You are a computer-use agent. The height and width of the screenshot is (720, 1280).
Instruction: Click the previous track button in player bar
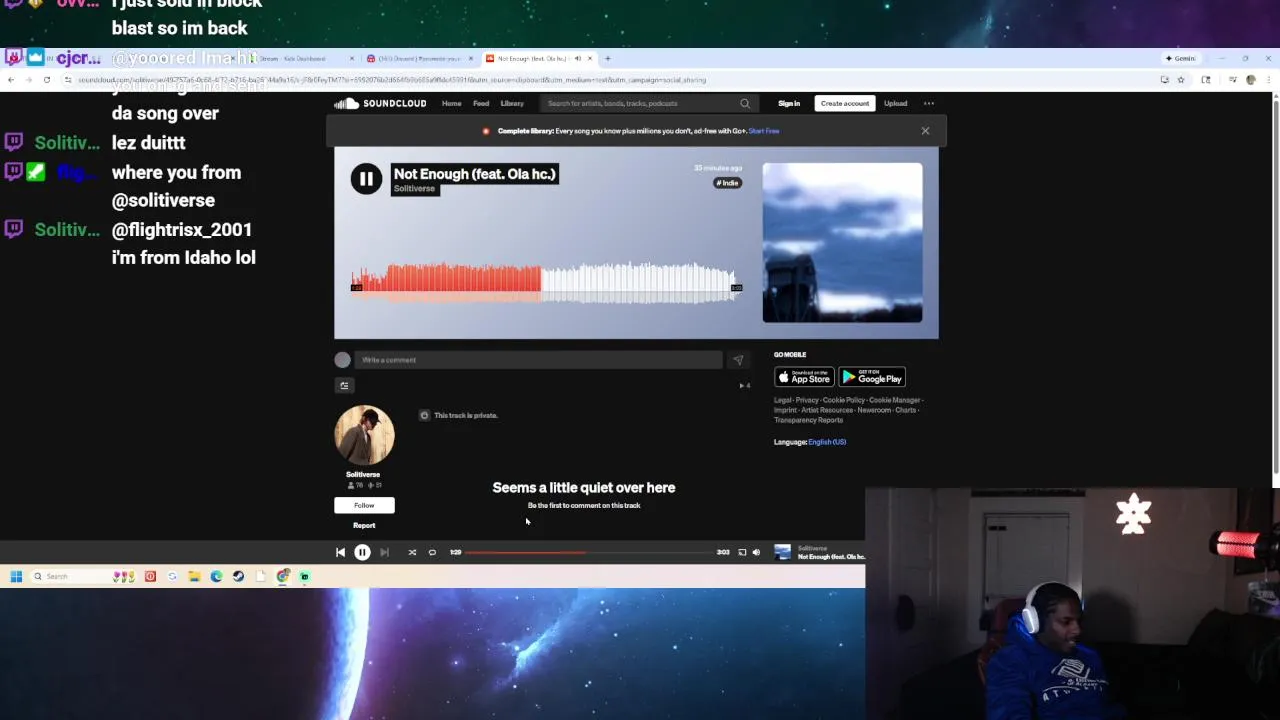point(340,552)
